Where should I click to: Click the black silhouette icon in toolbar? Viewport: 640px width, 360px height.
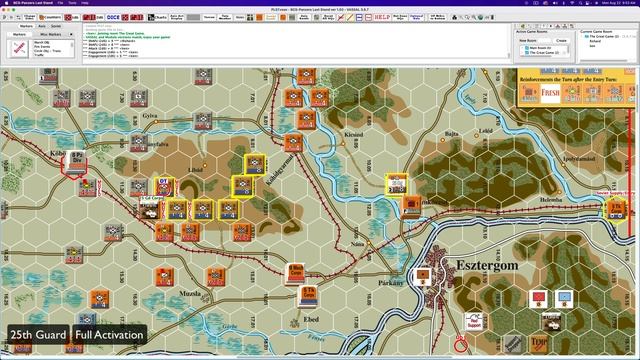[x=455, y=17]
